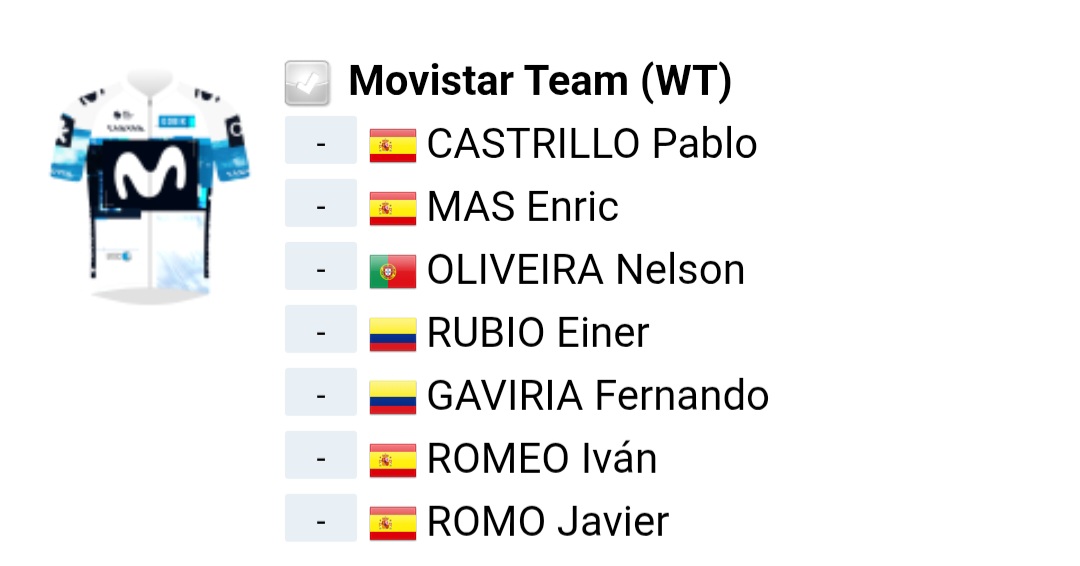Open ROMO Javier rider profile
The image size is (1080, 566).
(548, 522)
